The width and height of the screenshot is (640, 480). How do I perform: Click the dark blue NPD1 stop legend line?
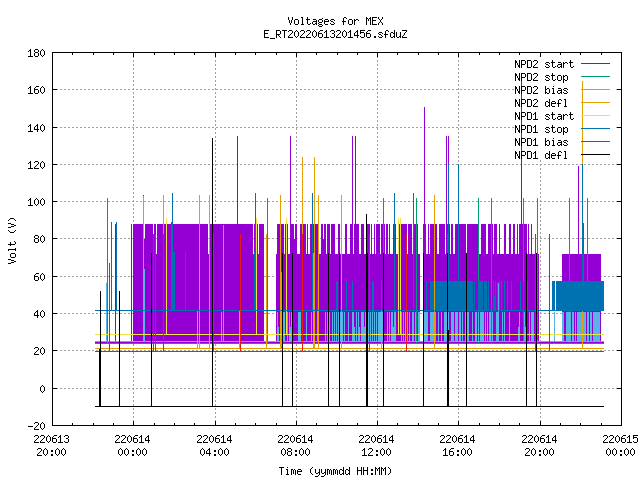[x=596, y=129]
